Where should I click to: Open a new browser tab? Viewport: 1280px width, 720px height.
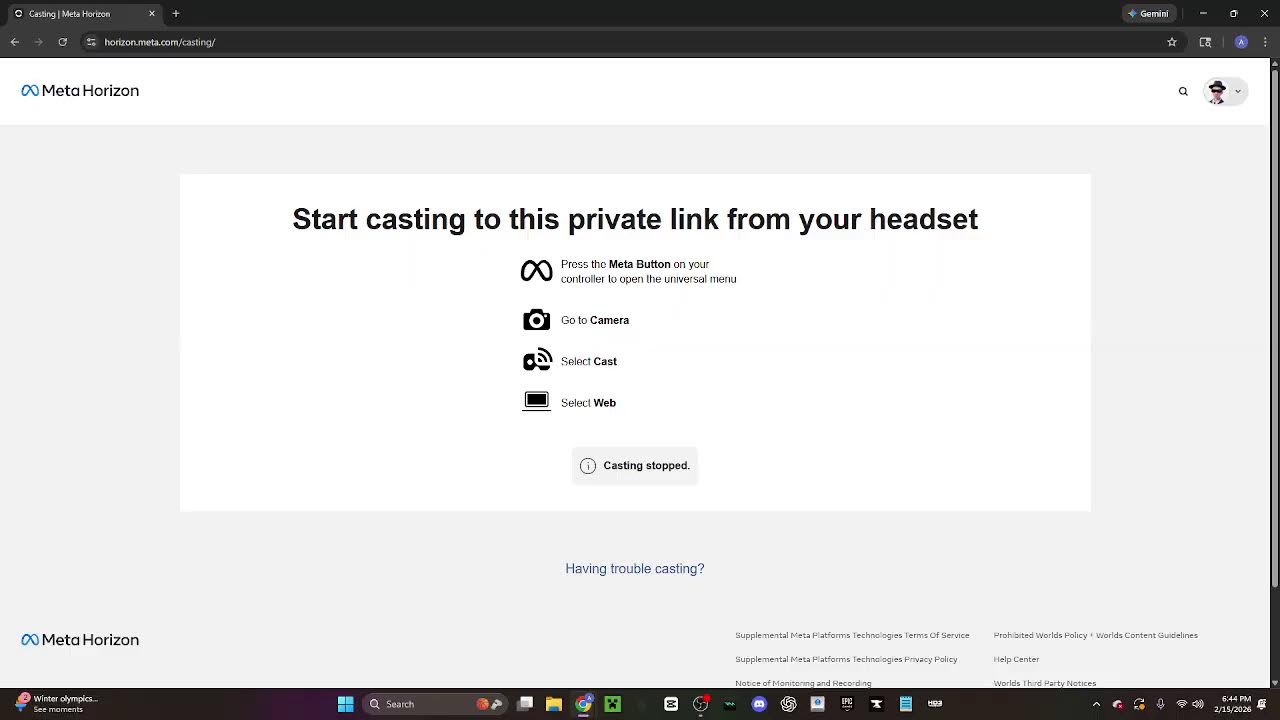pyautogui.click(x=176, y=14)
